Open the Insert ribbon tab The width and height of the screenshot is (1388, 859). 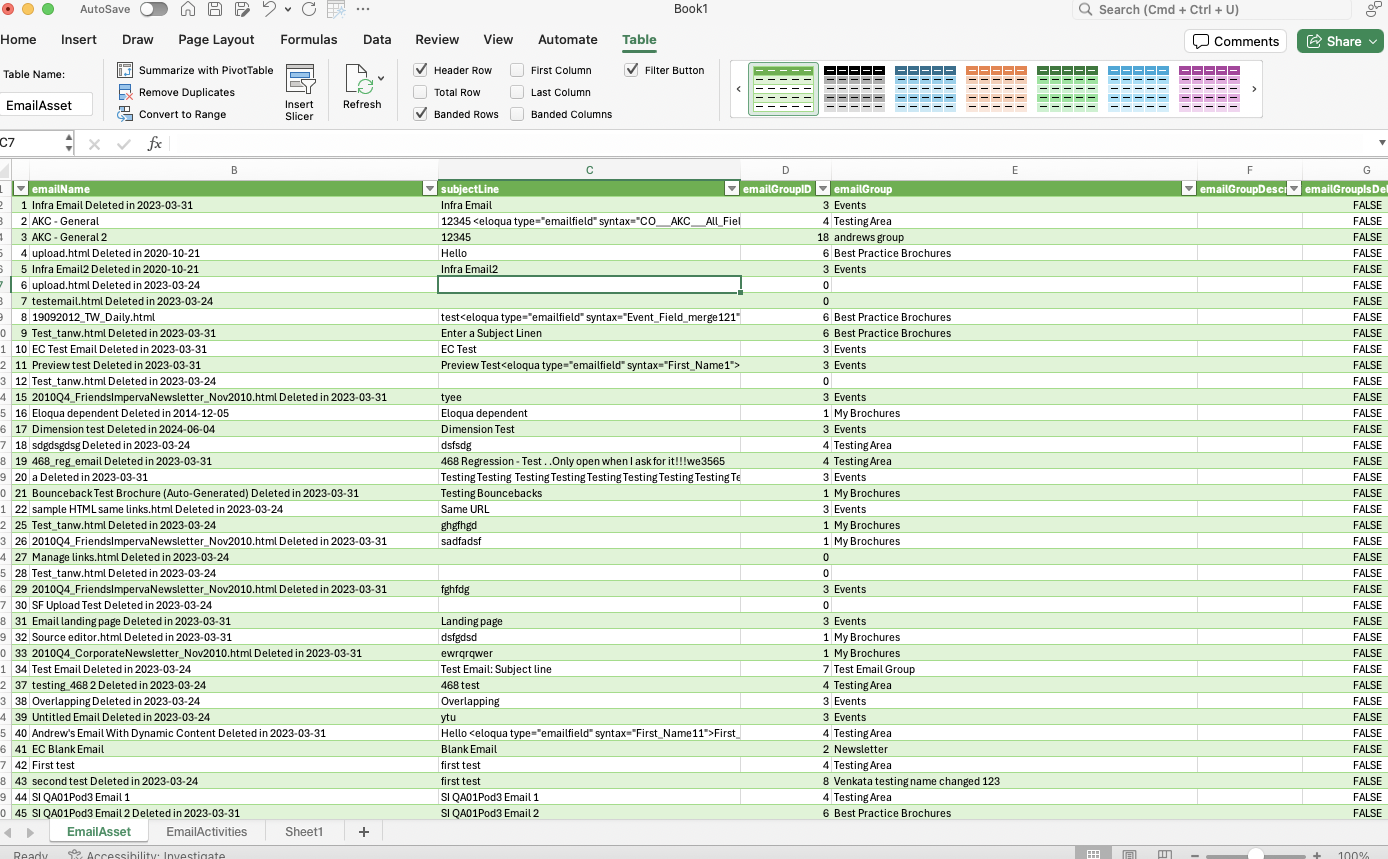(x=79, y=40)
